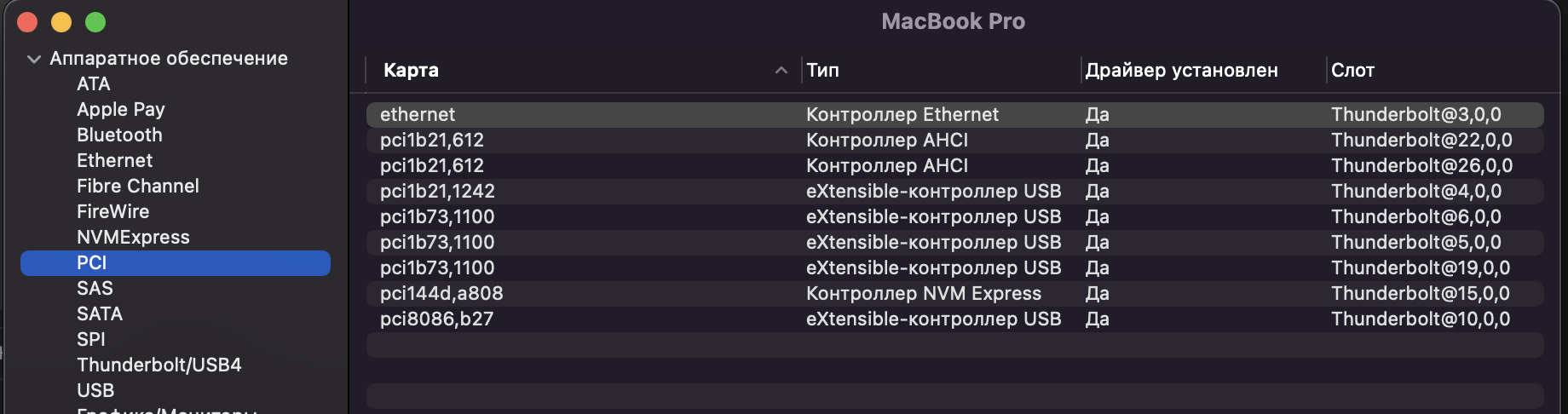Sort by Тип column header
The width and height of the screenshot is (1568, 414).
823,71
